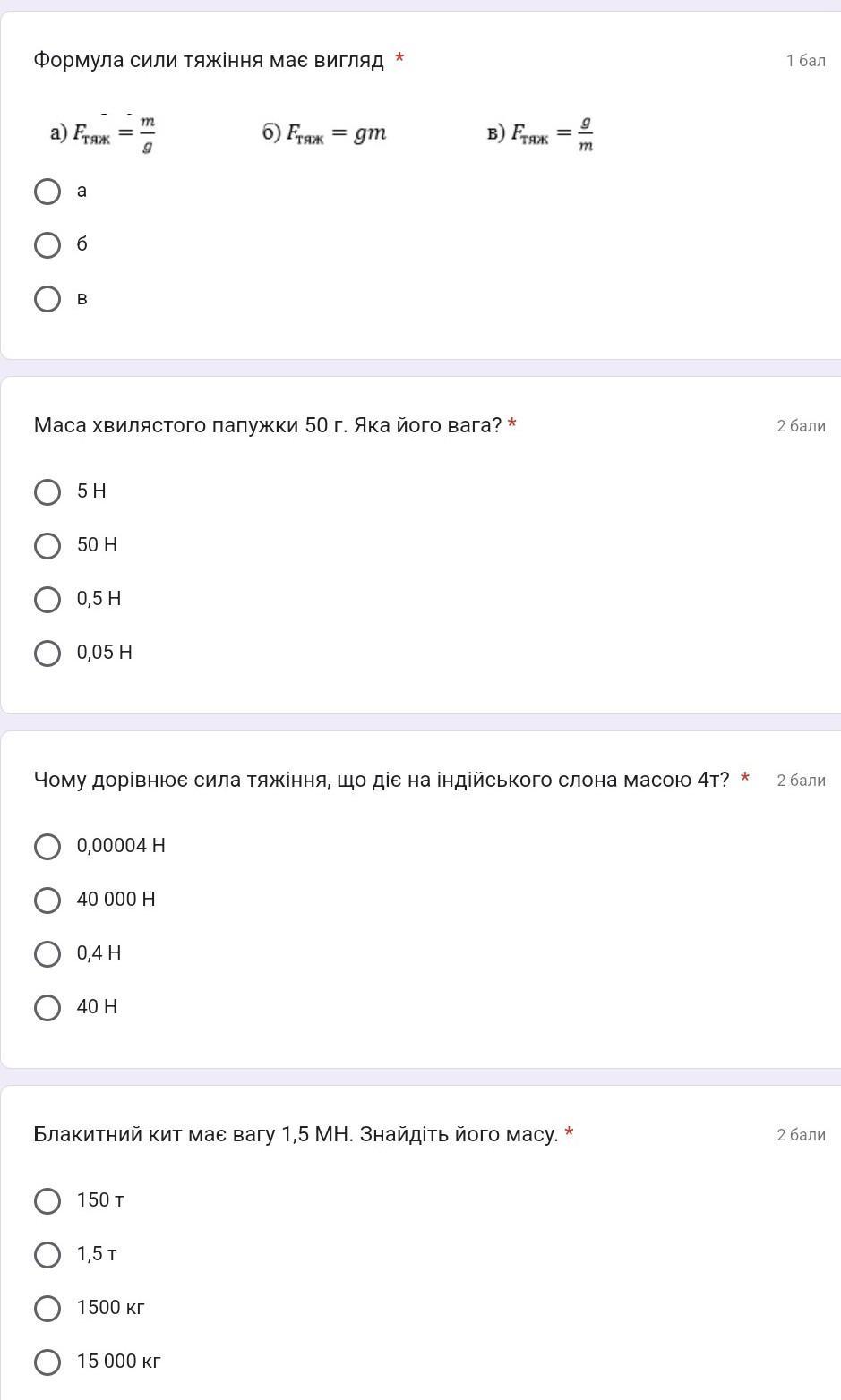The height and width of the screenshot is (1400, 841).
Task: Choose '150 т' as the blue whale mass
Action: [x=47, y=1201]
